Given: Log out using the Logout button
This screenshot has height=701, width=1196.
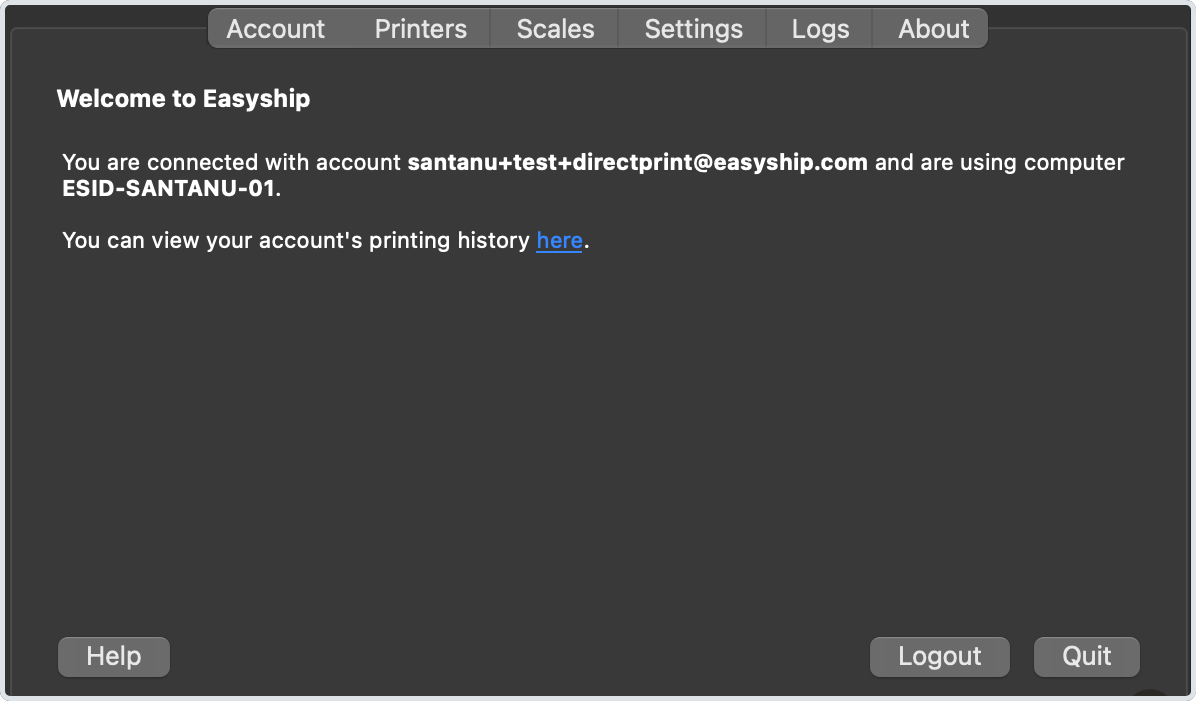Looking at the screenshot, I should [940, 657].
